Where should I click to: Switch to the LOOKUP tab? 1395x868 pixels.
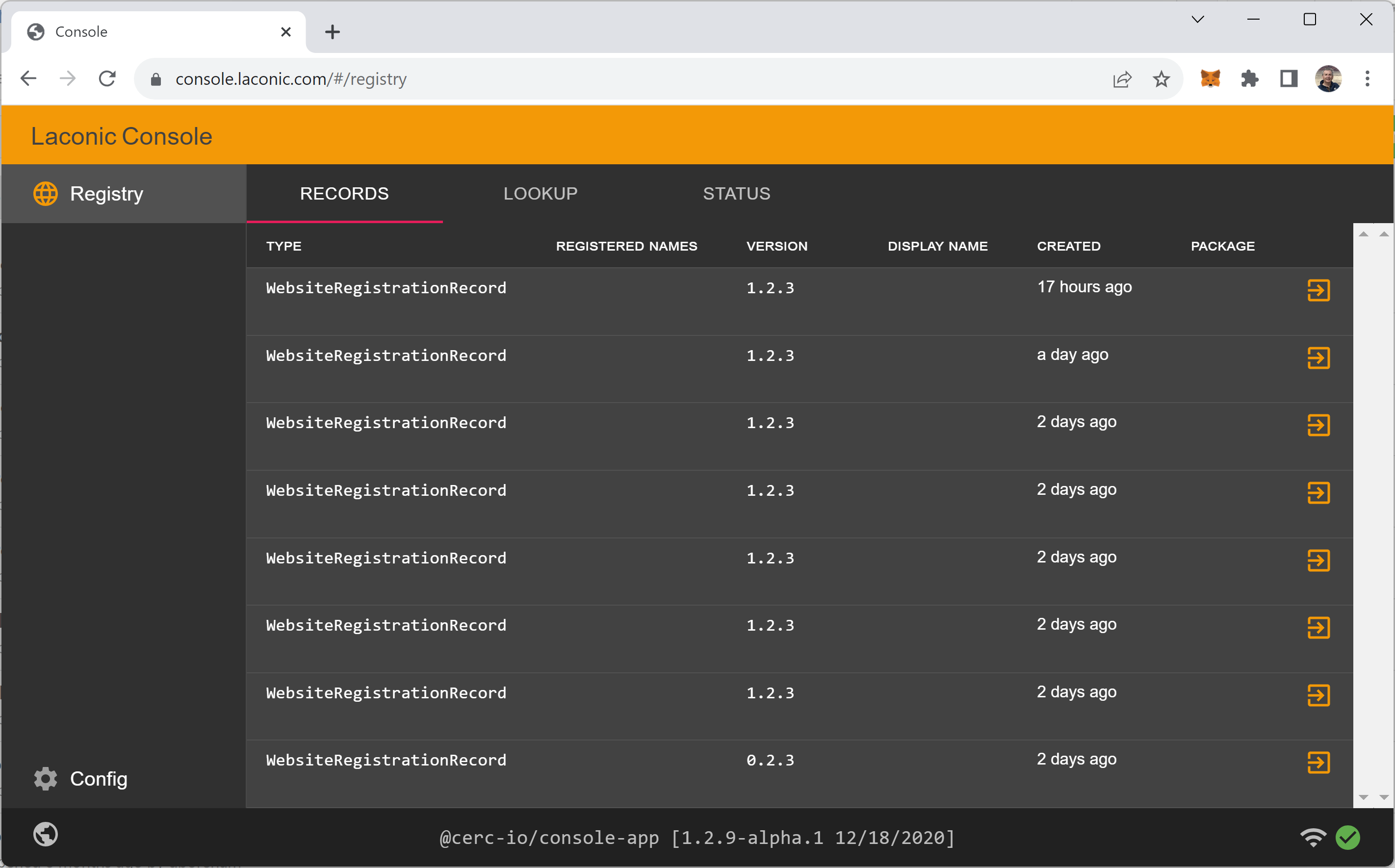(x=540, y=194)
